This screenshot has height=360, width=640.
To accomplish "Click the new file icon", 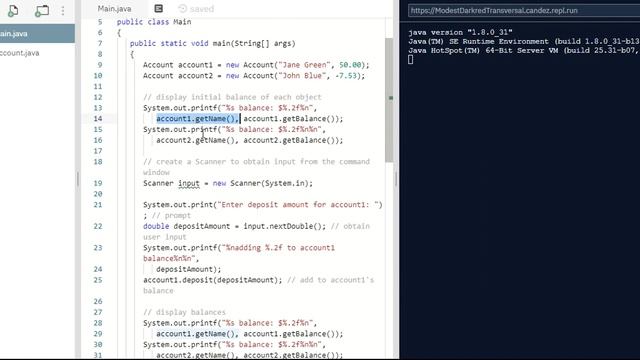I will point(13,11).
